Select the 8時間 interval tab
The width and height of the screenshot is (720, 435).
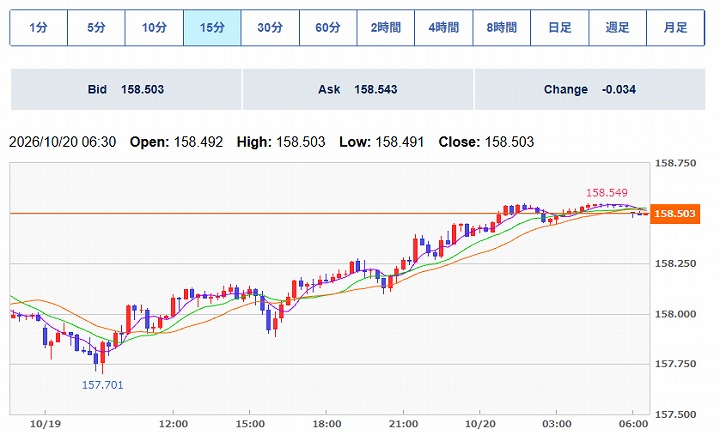click(501, 28)
